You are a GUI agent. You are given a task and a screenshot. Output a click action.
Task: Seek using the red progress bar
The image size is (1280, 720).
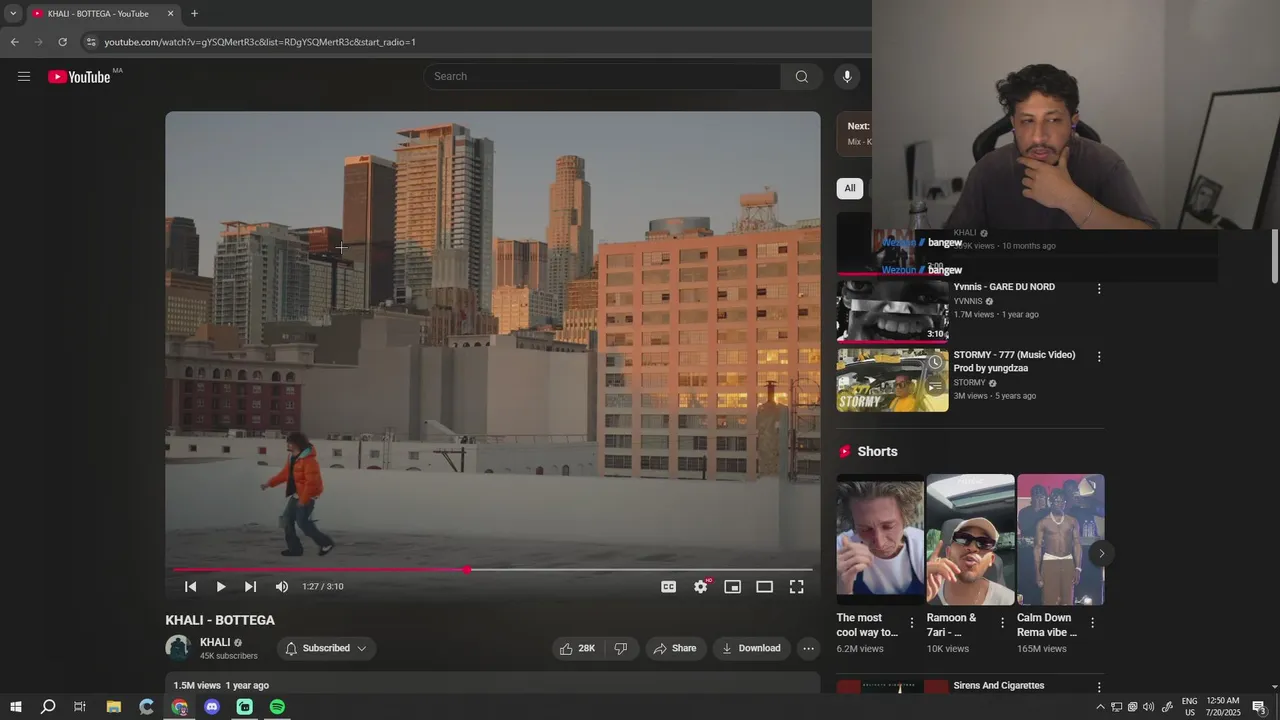click(x=493, y=570)
